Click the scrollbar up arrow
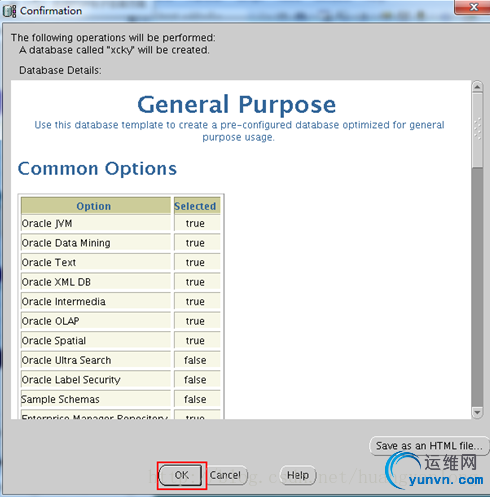490x497 pixels. (x=477, y=87)
